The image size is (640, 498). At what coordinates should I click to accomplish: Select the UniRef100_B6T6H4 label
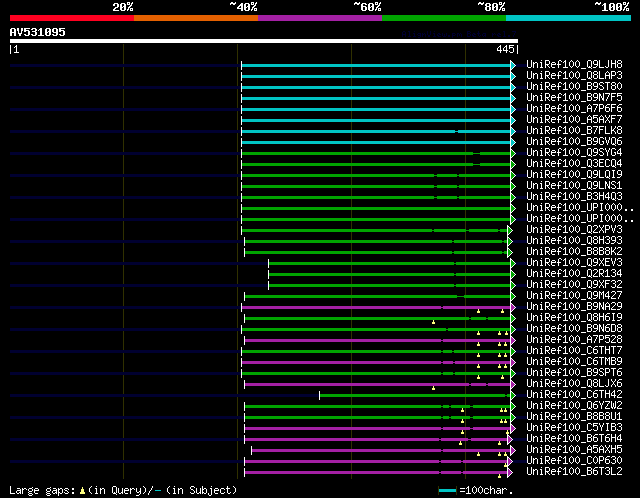[574, 439]
